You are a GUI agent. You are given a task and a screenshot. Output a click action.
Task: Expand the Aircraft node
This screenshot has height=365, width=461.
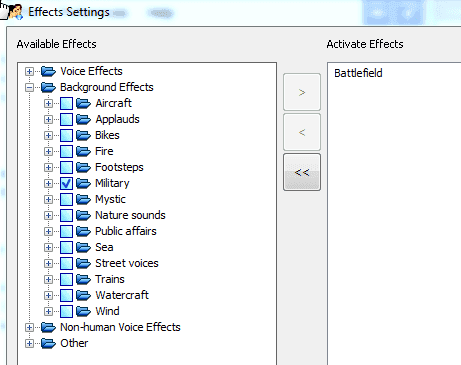[x=48, y=103]
